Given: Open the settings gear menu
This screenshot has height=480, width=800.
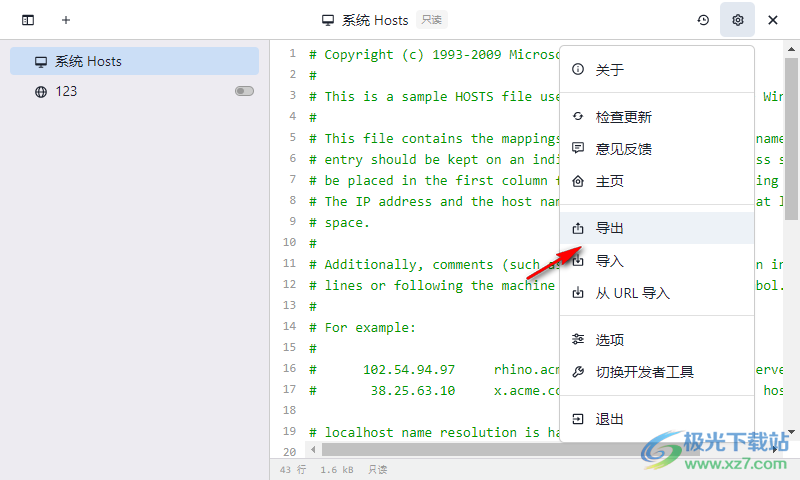Looking at the screenshot, I should [x=737, y=20].
